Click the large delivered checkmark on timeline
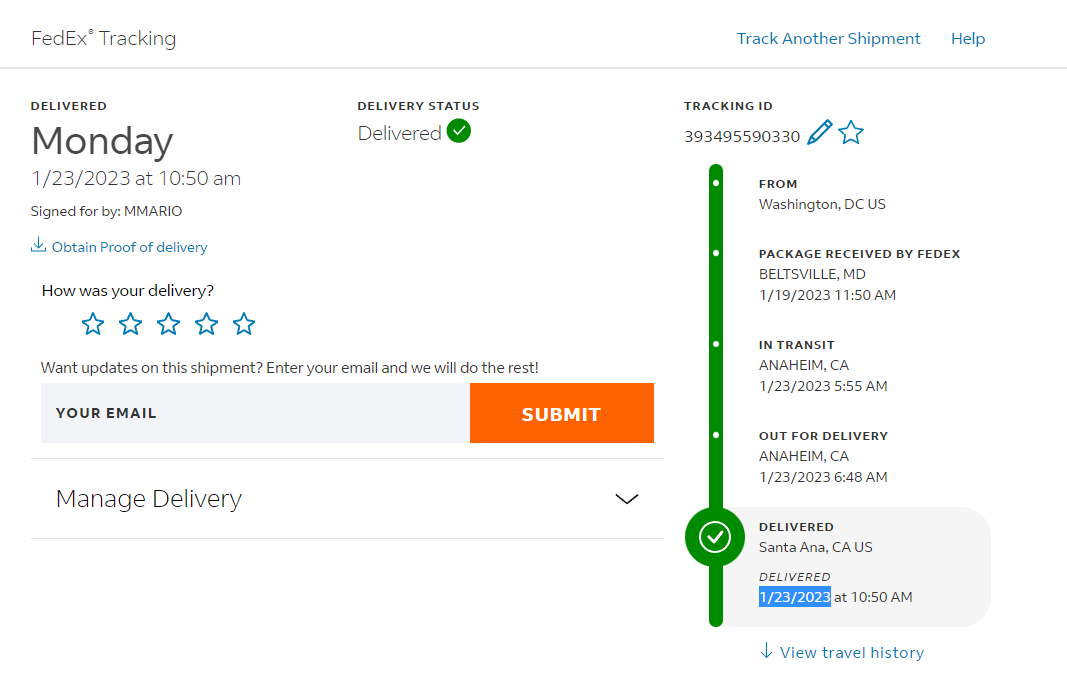Screen dimensions: 1067x684 (x=715, y=537)
